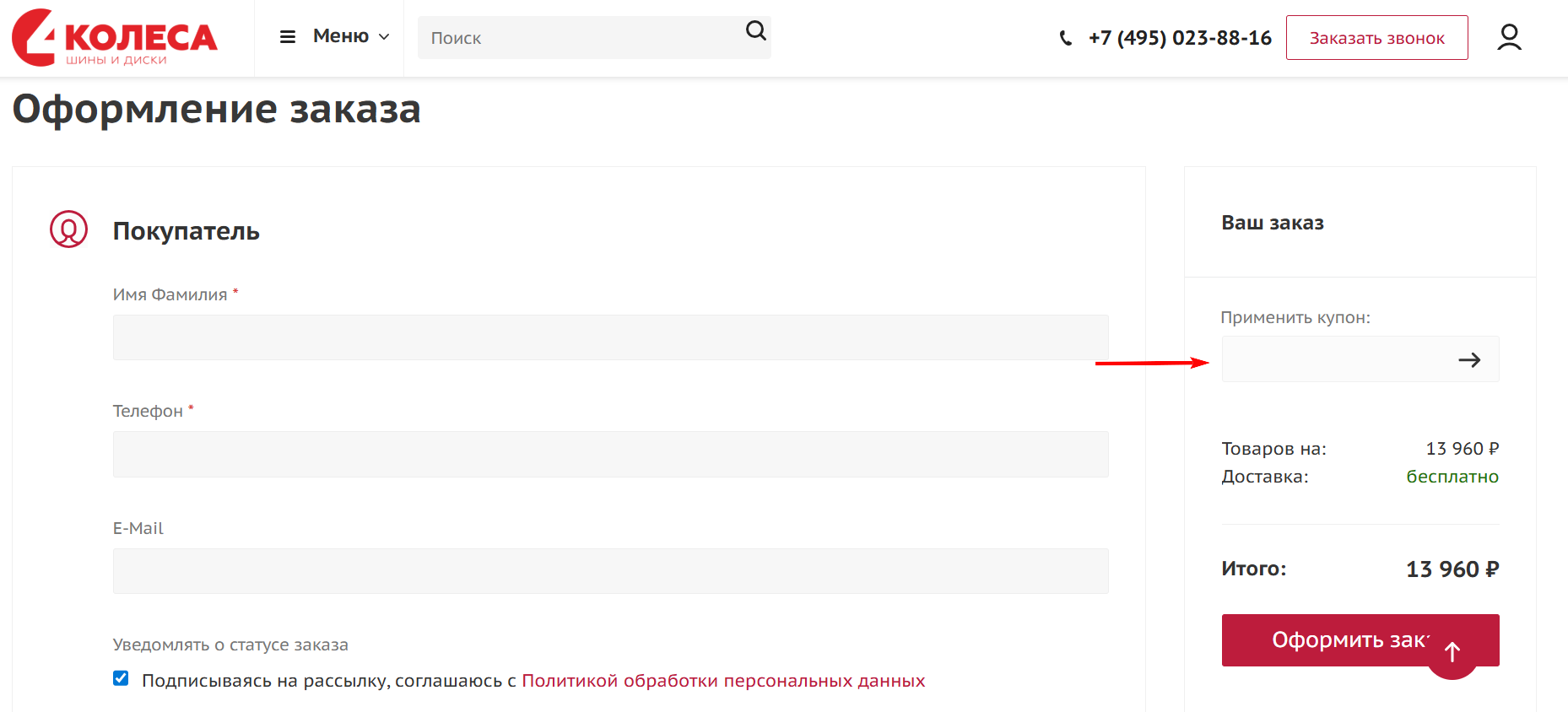
Task: Click the hamburger menu icon
Action: (x=288, y=37)
